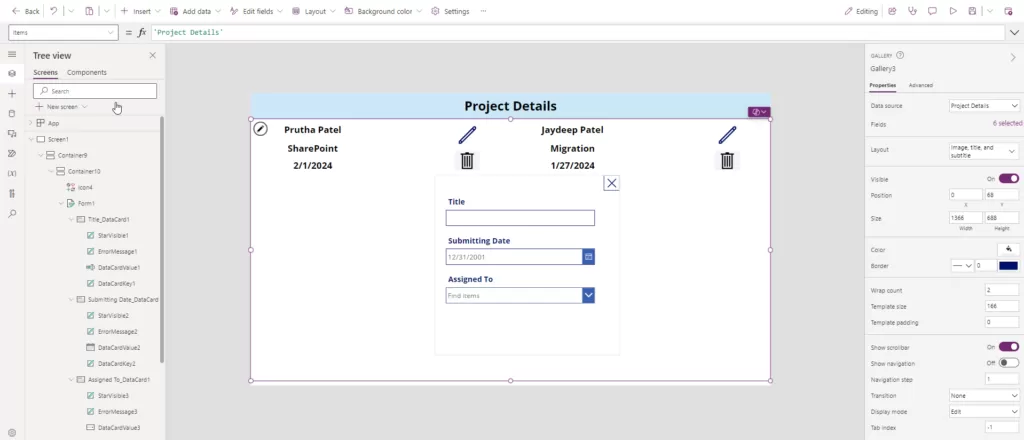Toggle the Visible switch off
Viewport: 1024px width, 440px height.
pos(1008,178)
